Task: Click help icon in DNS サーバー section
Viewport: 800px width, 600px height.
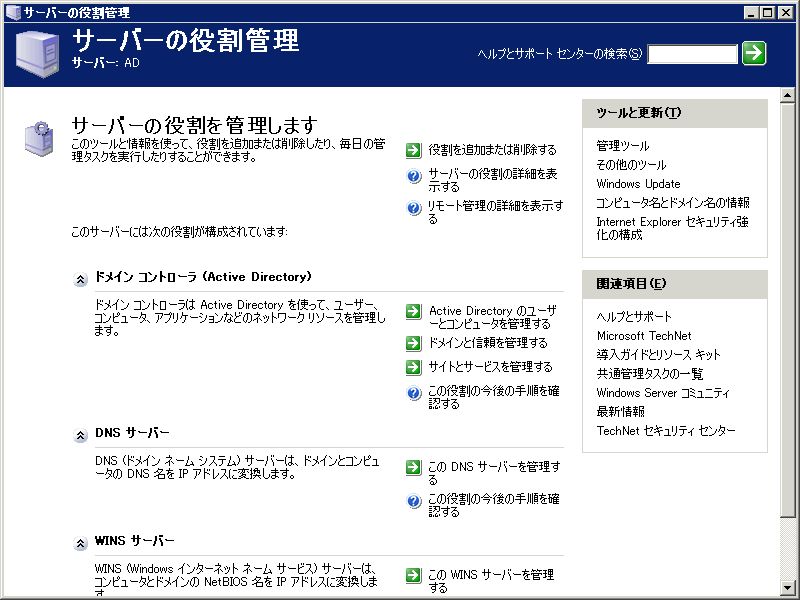Action: click(x=414, y=502)
